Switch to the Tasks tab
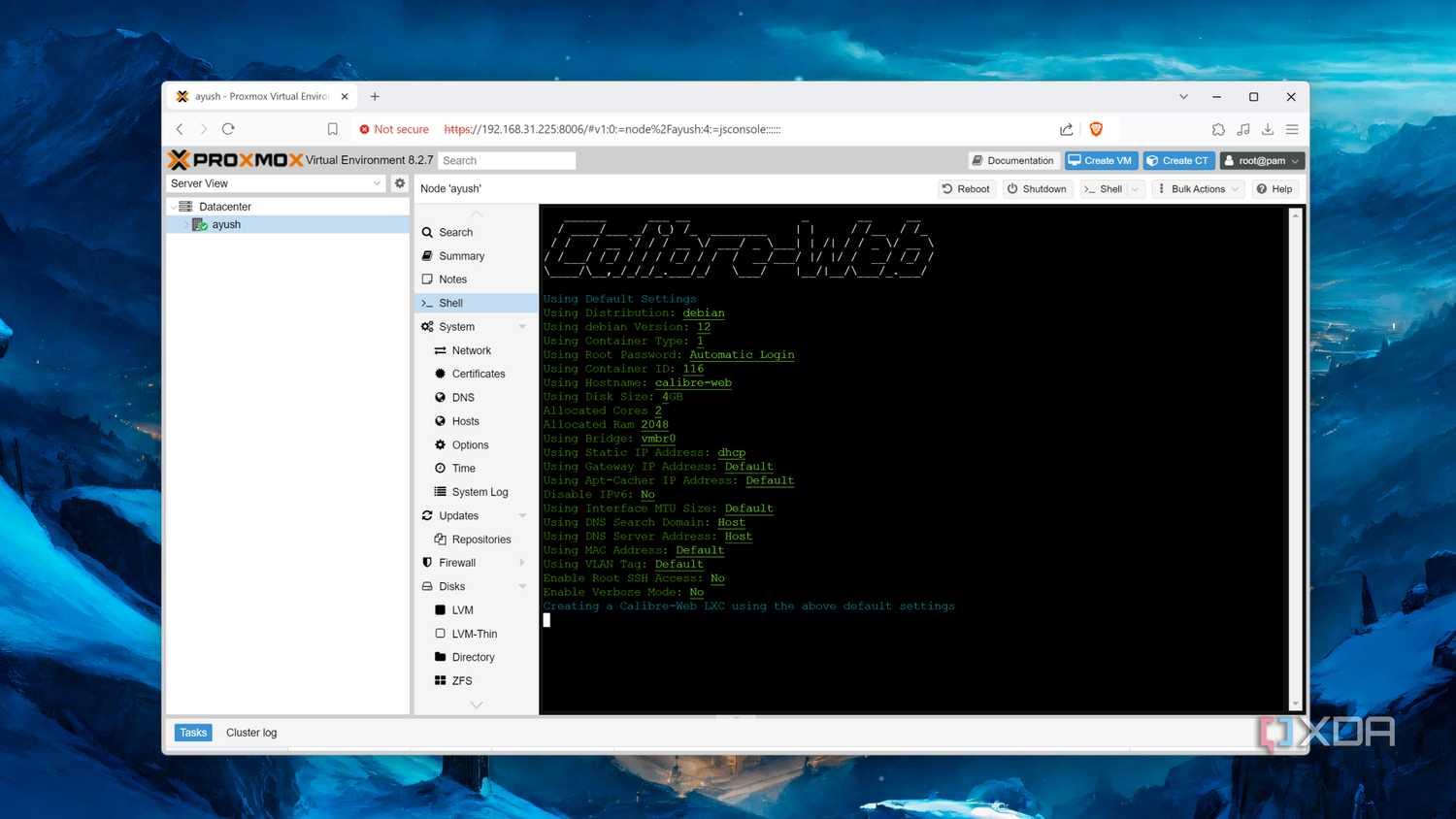The width and height of the screenshot is (1456, 819). pos(193,733)
